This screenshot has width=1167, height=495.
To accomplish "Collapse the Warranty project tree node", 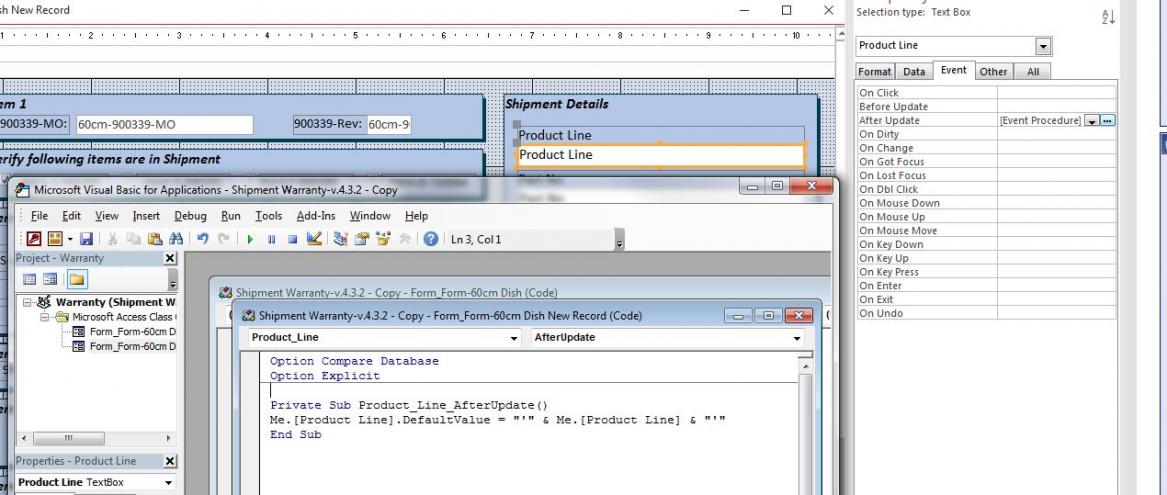I will pos(28,302).
